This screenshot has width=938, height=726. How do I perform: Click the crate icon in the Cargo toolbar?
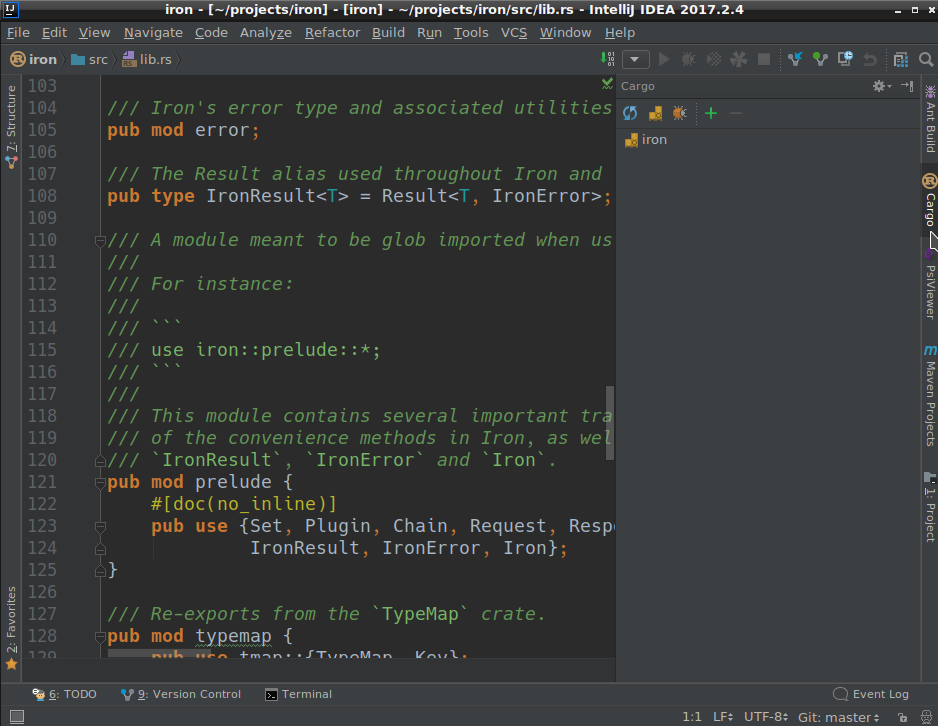click(655, 113)
